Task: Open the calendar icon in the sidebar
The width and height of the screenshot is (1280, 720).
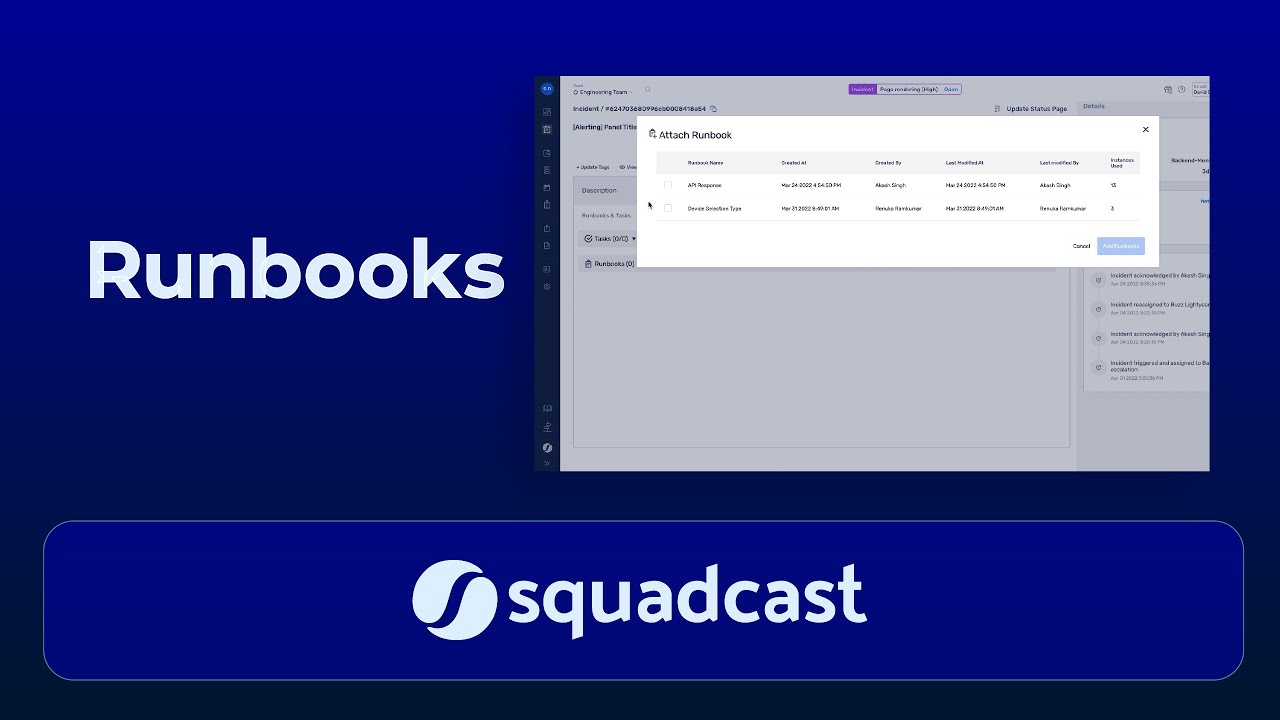Action: [547, 187]
